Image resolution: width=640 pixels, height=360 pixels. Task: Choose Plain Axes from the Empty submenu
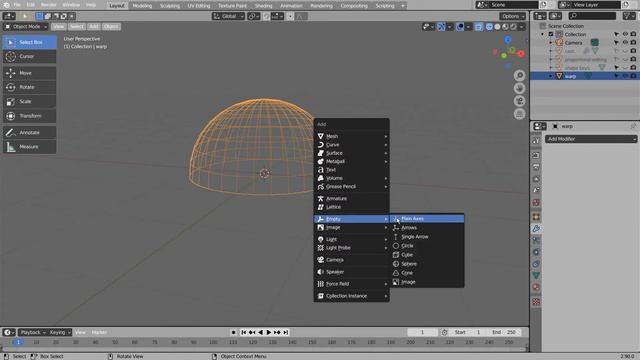[427, 219]
